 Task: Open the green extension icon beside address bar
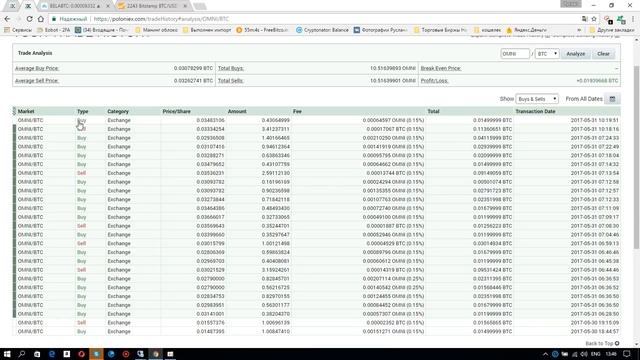point(621,19)
